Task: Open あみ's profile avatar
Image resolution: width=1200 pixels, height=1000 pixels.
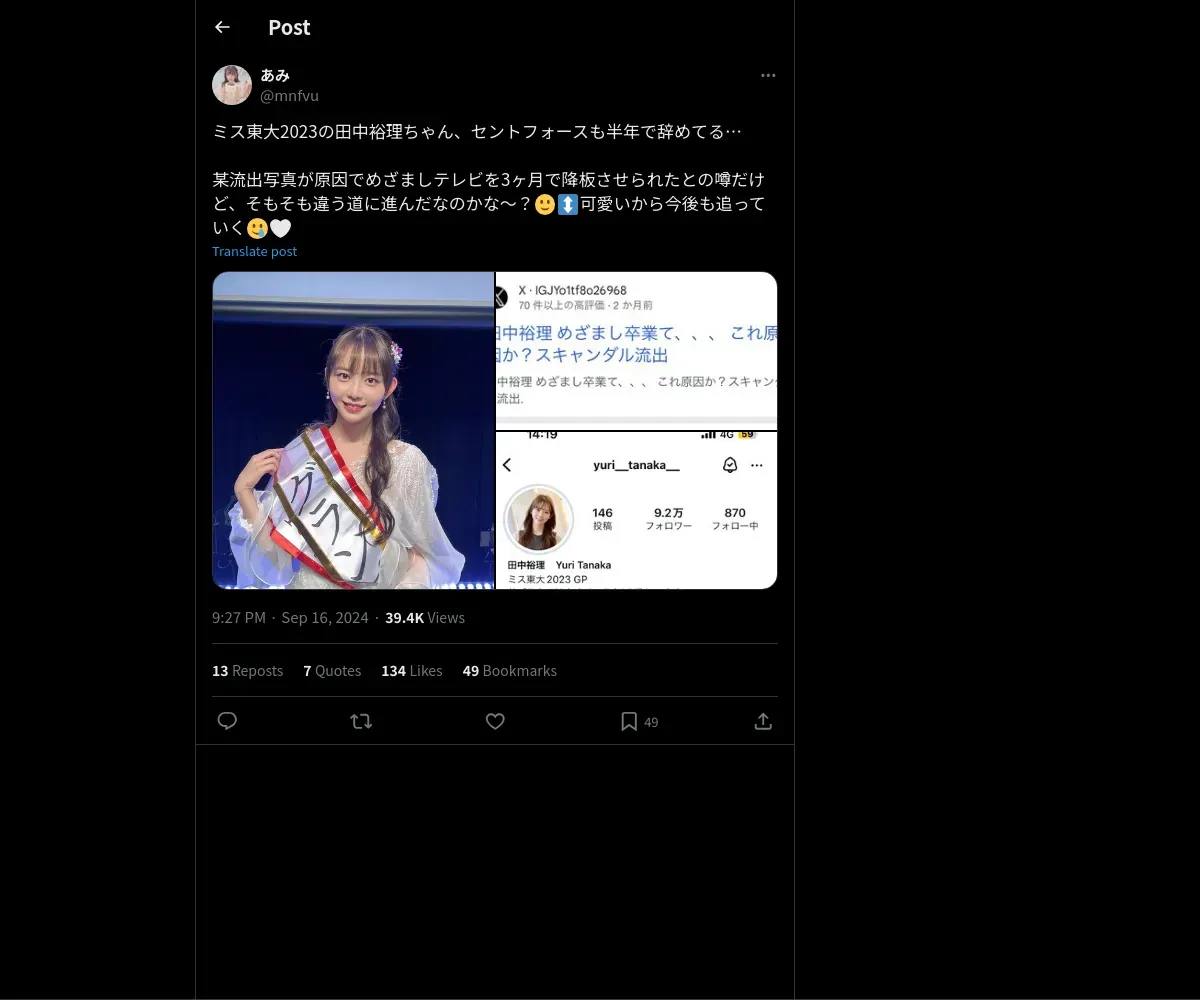Action: pos(232,85)
